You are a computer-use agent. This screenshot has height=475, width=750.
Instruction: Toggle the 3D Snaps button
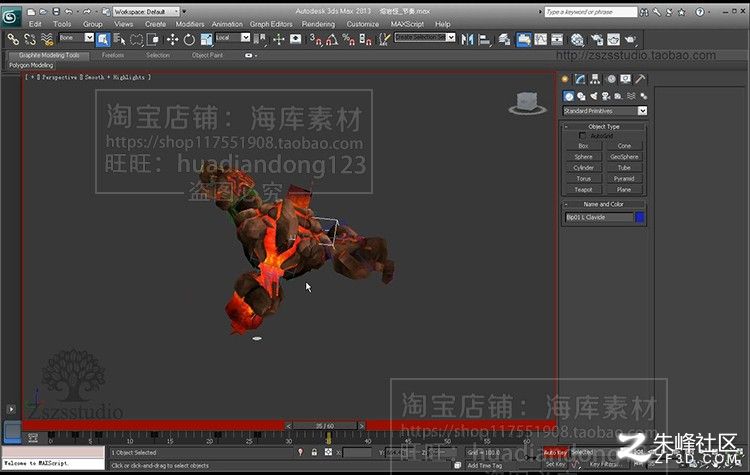pos(315,39)
